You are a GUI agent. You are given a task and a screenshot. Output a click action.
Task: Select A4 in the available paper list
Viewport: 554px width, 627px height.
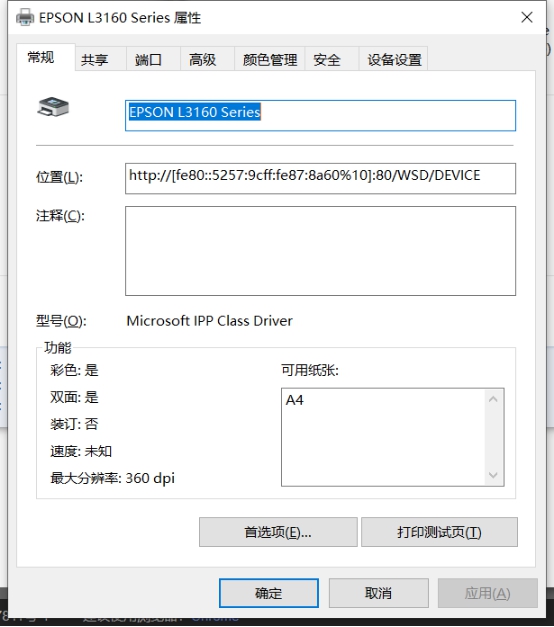[x=295, y=400]
